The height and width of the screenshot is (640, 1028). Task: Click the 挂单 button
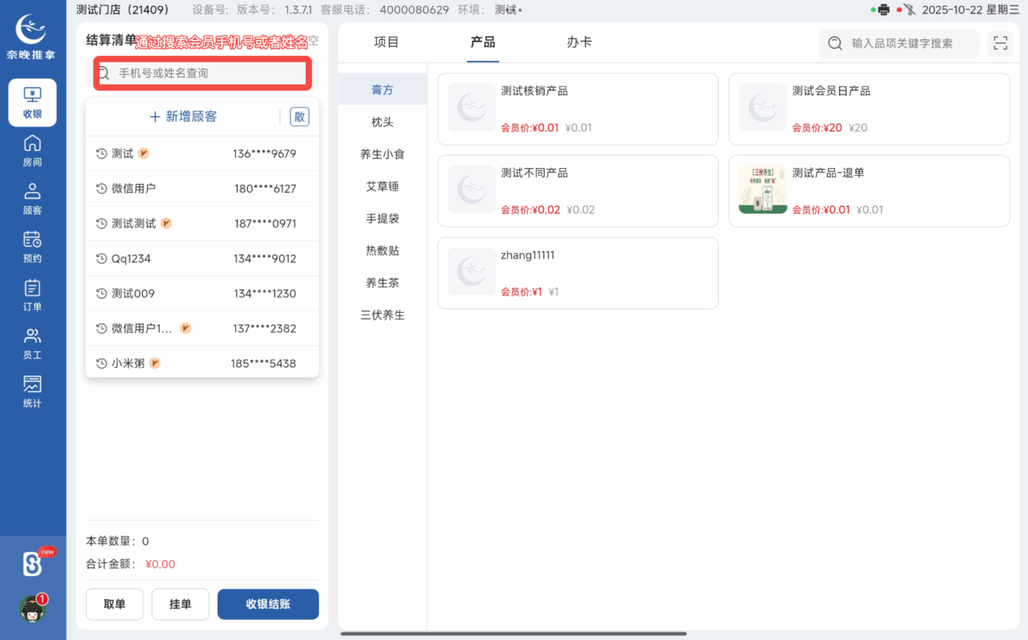(x=180, y=604)
